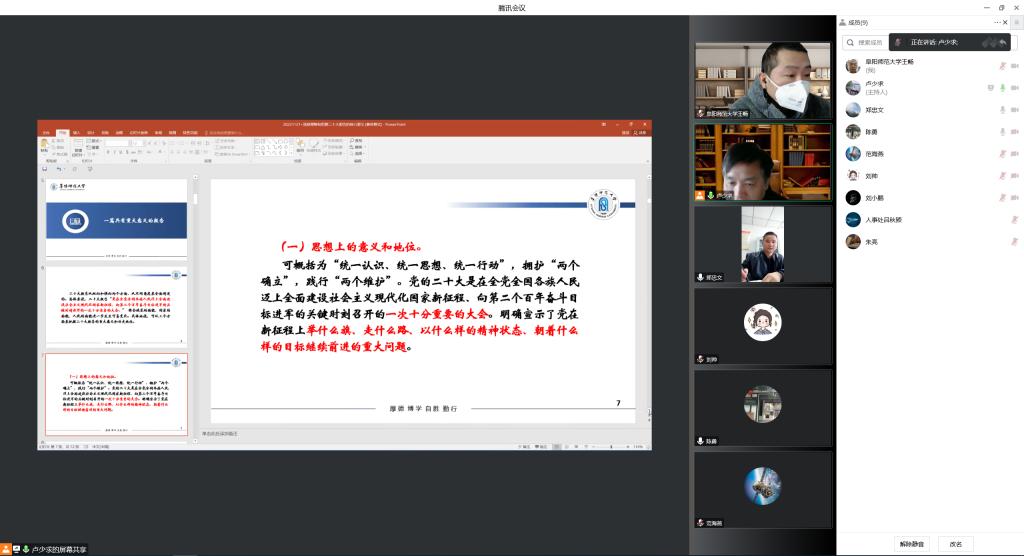Toggle microphone icon next to 郑忠文
The image size is (1024, 556).
point(1002,110)
